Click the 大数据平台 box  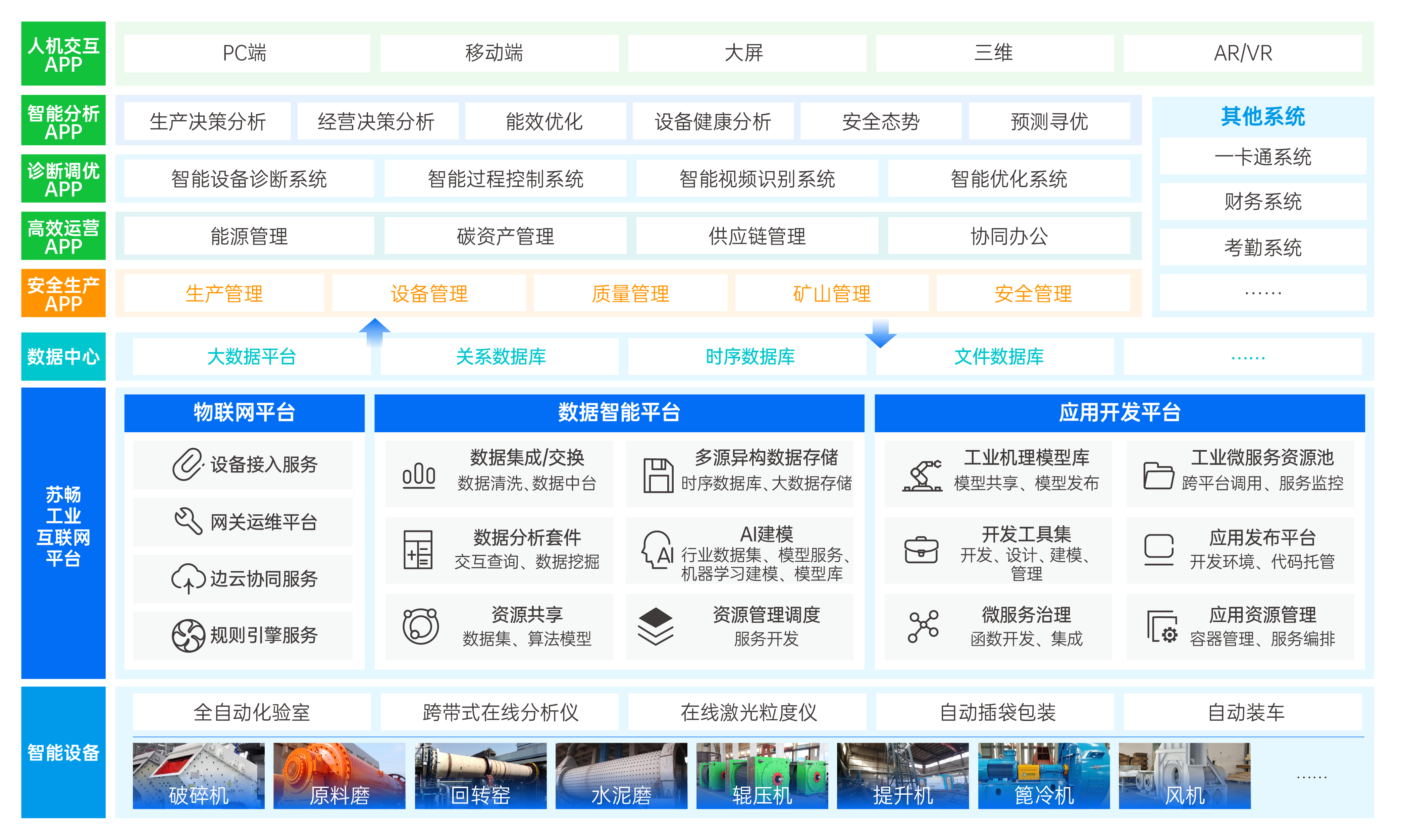252,356
